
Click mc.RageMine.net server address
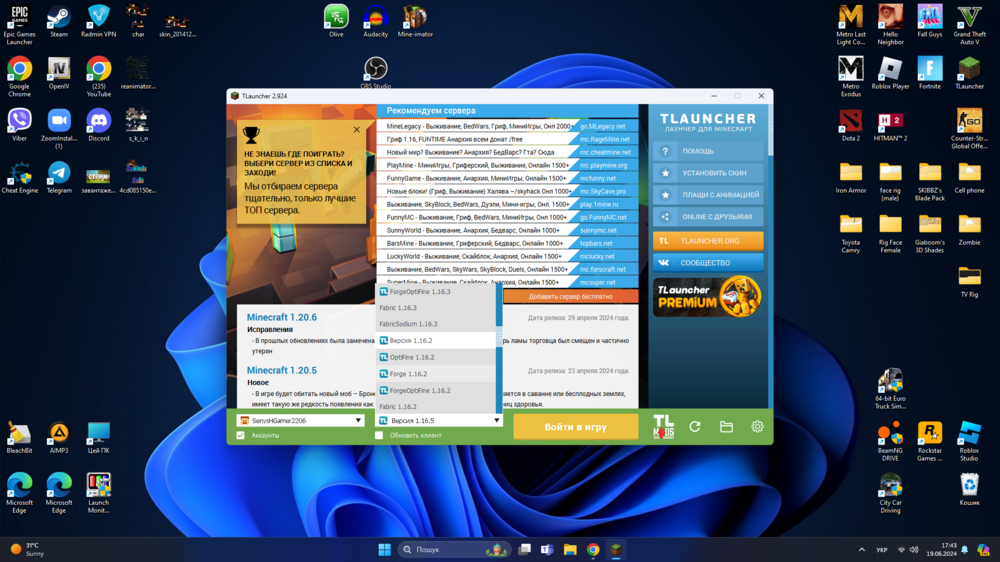605,139
